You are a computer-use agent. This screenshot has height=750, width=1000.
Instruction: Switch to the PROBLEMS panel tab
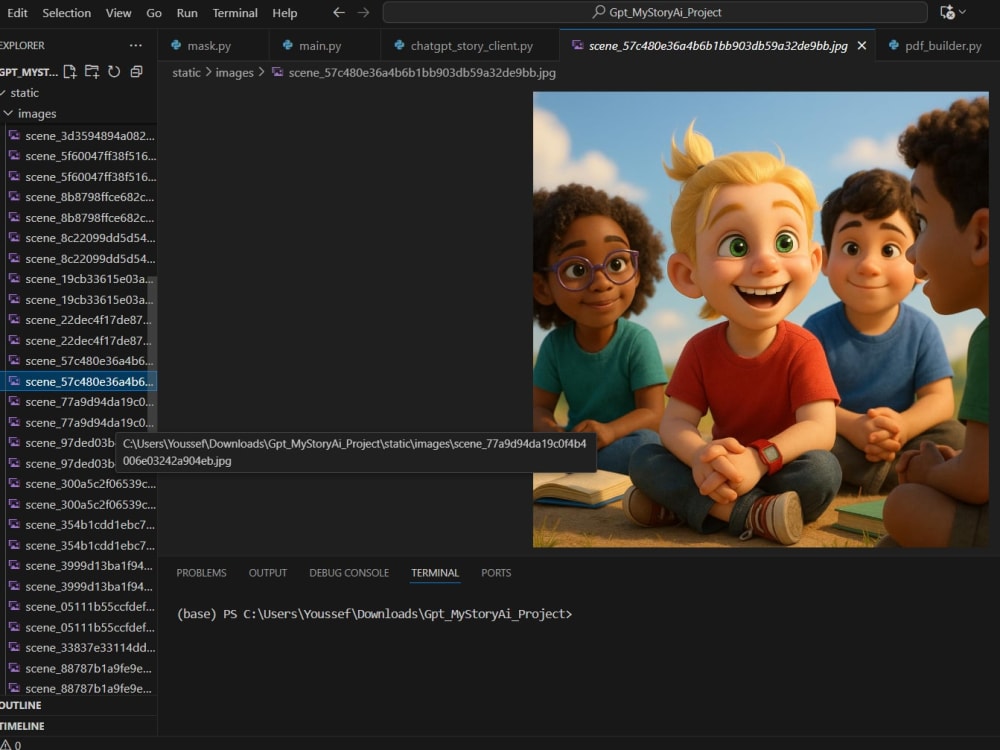(x=201, y=573)
